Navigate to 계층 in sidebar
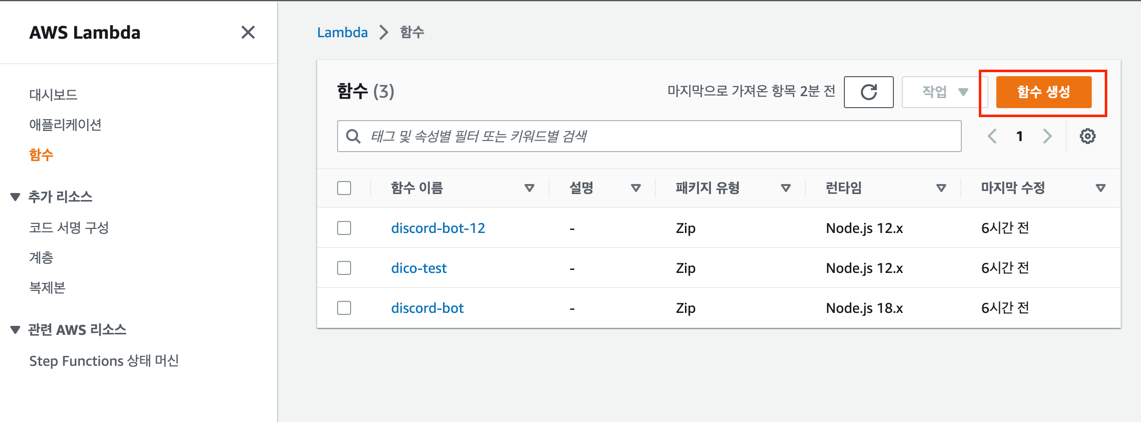 coord(41,258)
